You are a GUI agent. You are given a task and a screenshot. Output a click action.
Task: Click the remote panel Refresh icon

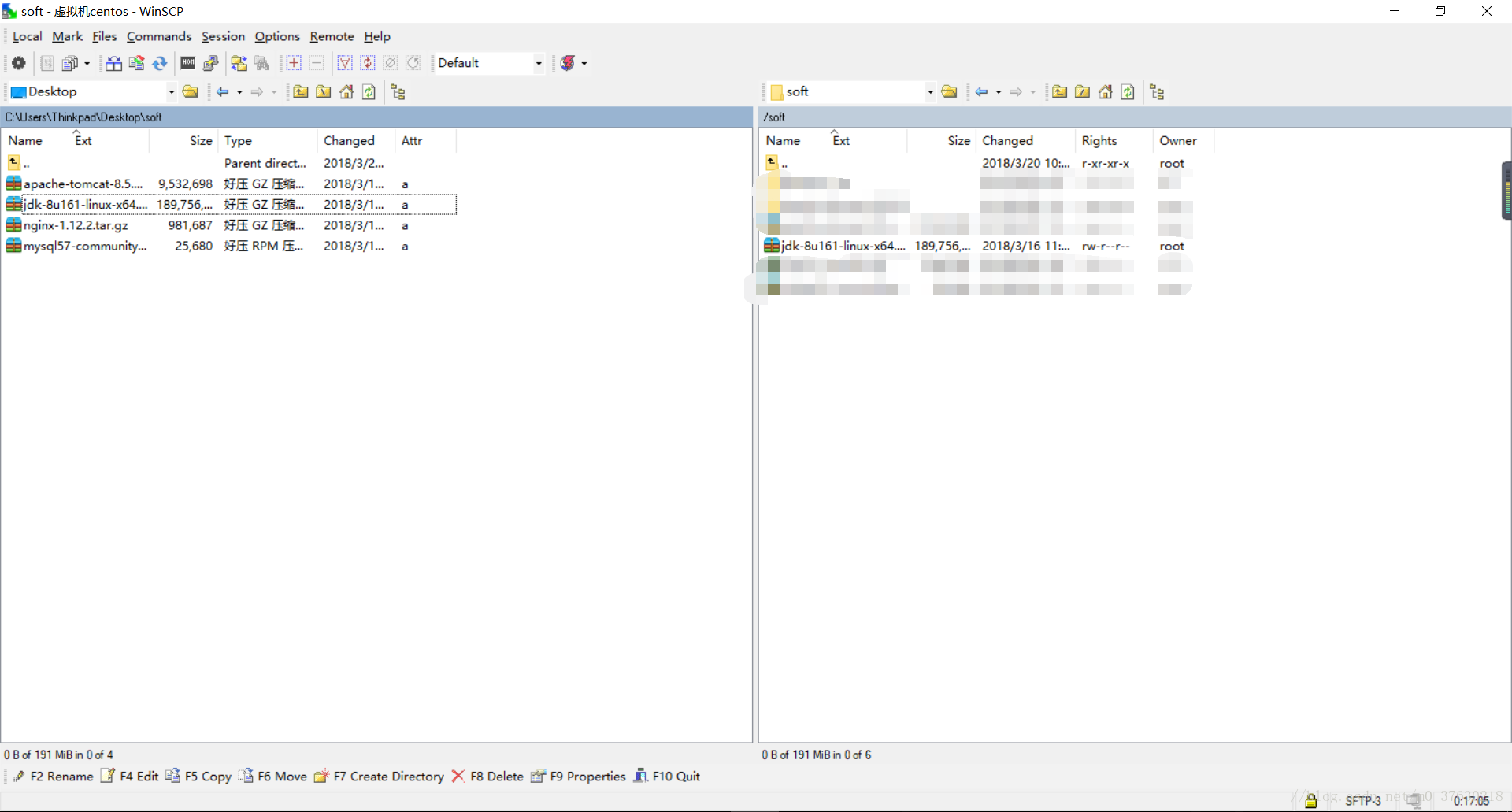[x=1128, y=92]
